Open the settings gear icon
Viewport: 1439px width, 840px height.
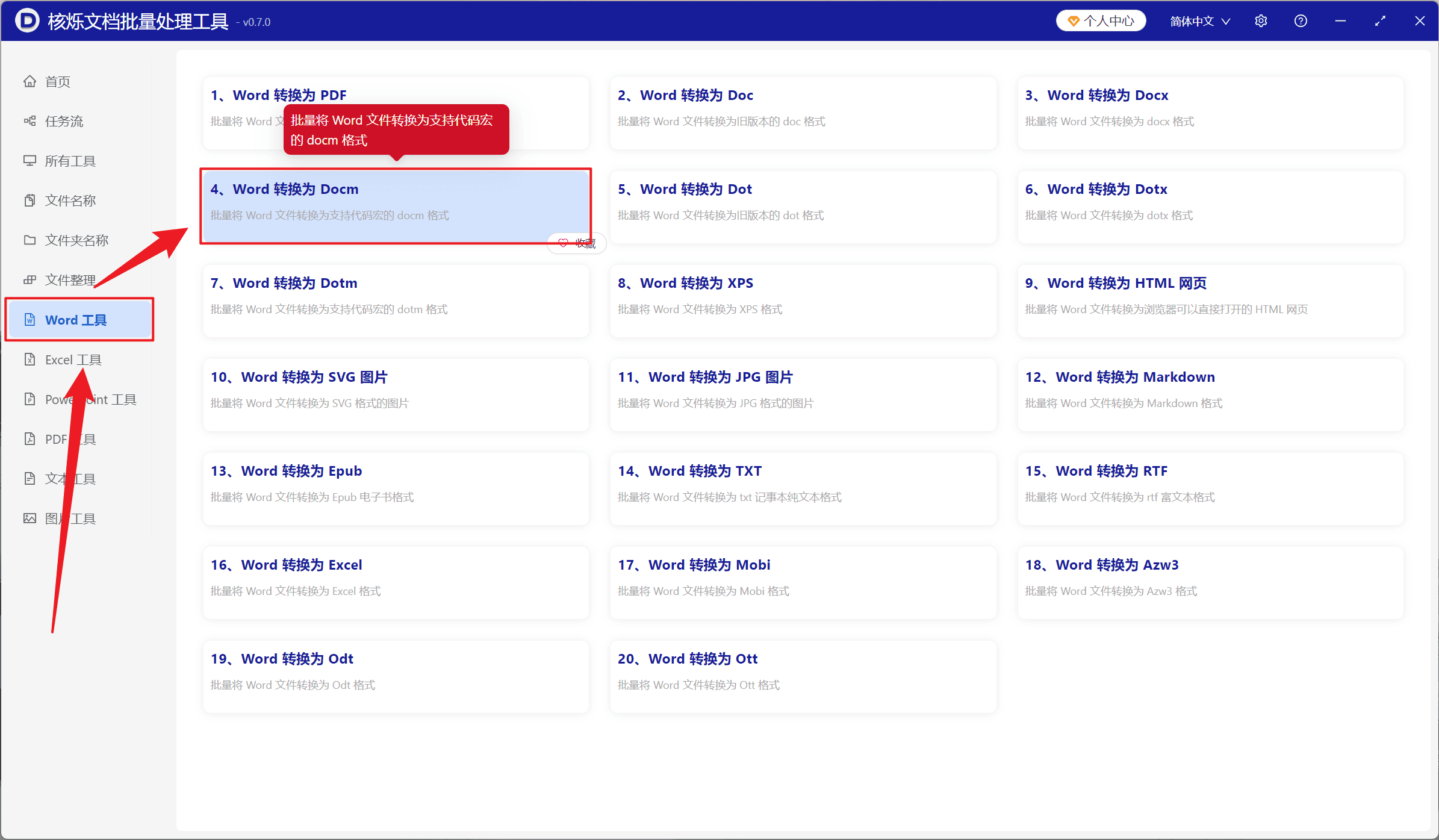1261,21
